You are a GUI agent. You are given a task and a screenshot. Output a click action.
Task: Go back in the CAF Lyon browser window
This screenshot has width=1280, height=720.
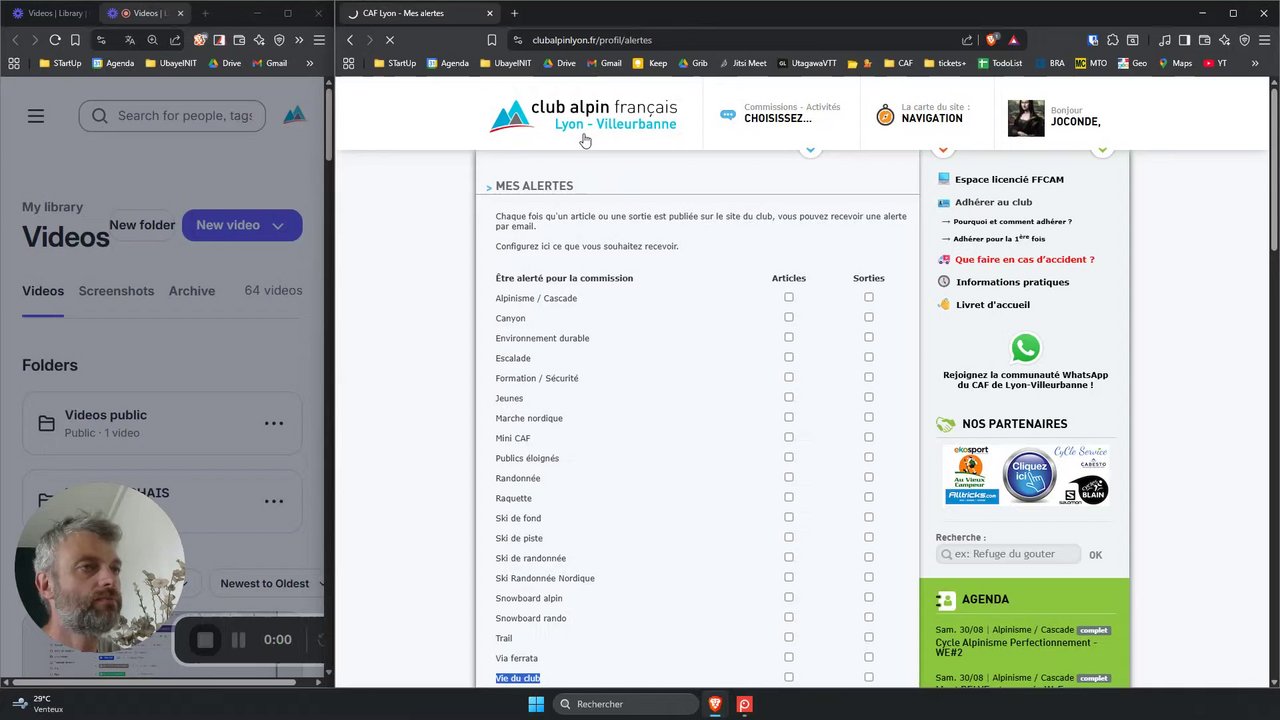pos(350,40)
